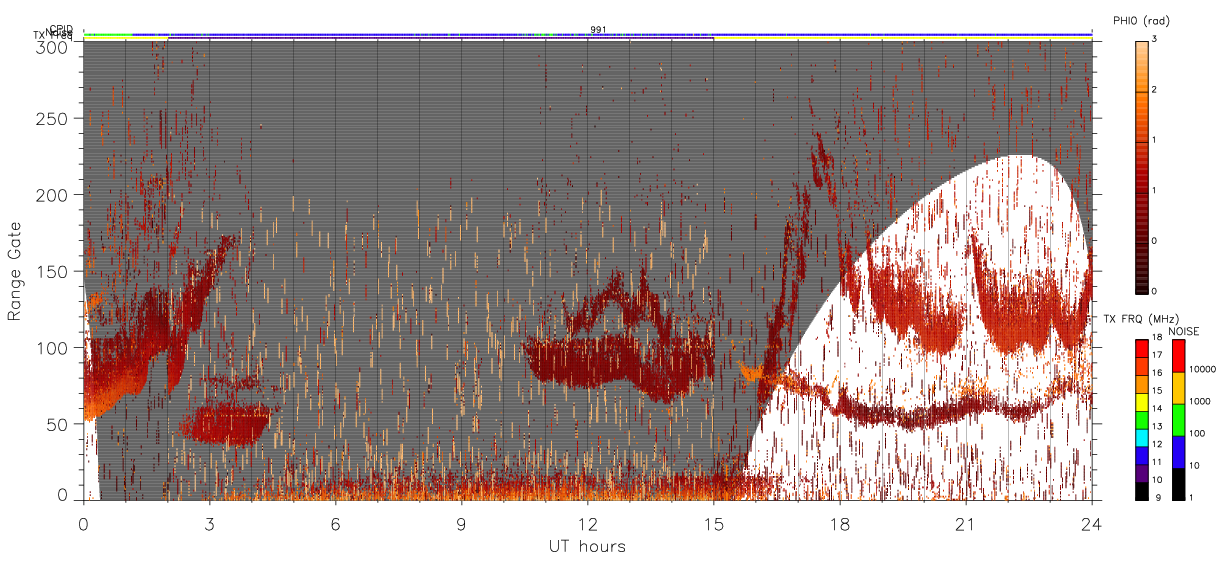Pick the red NOISE swatch above 10000
The height and width of the screenshot is (567, 1228).
[1179, 356]
